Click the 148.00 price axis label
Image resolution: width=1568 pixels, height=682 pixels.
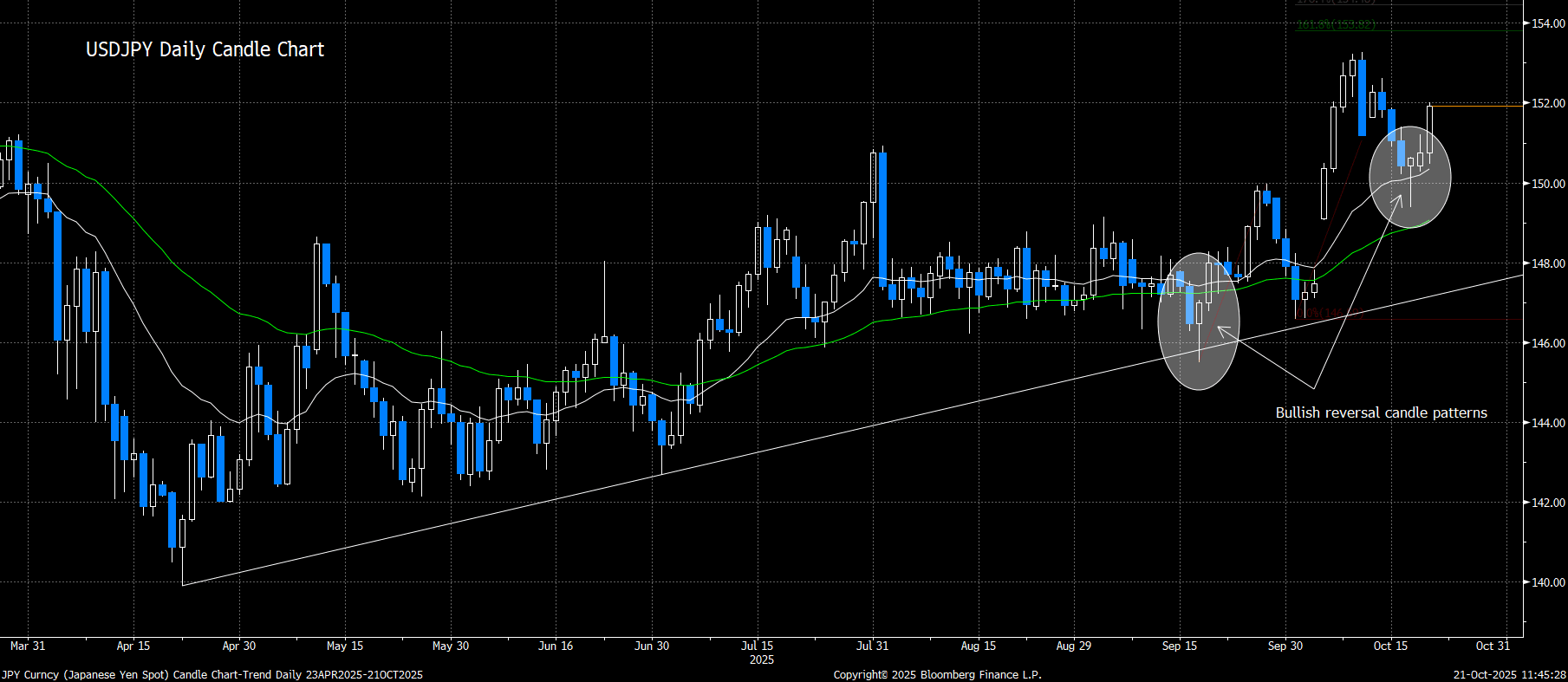coord(1548,263)
